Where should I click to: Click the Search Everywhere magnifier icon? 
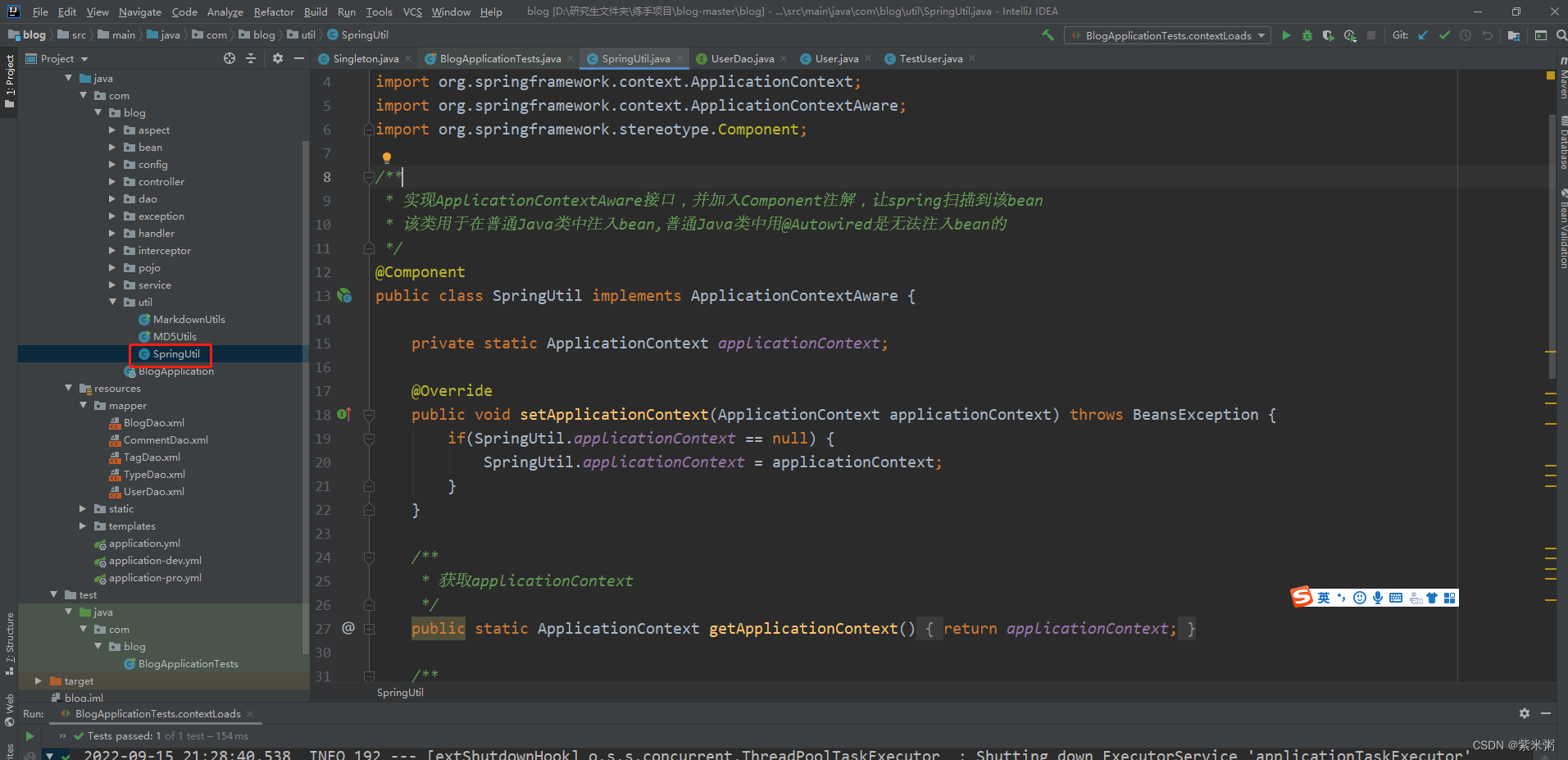tap(1561, 35)
